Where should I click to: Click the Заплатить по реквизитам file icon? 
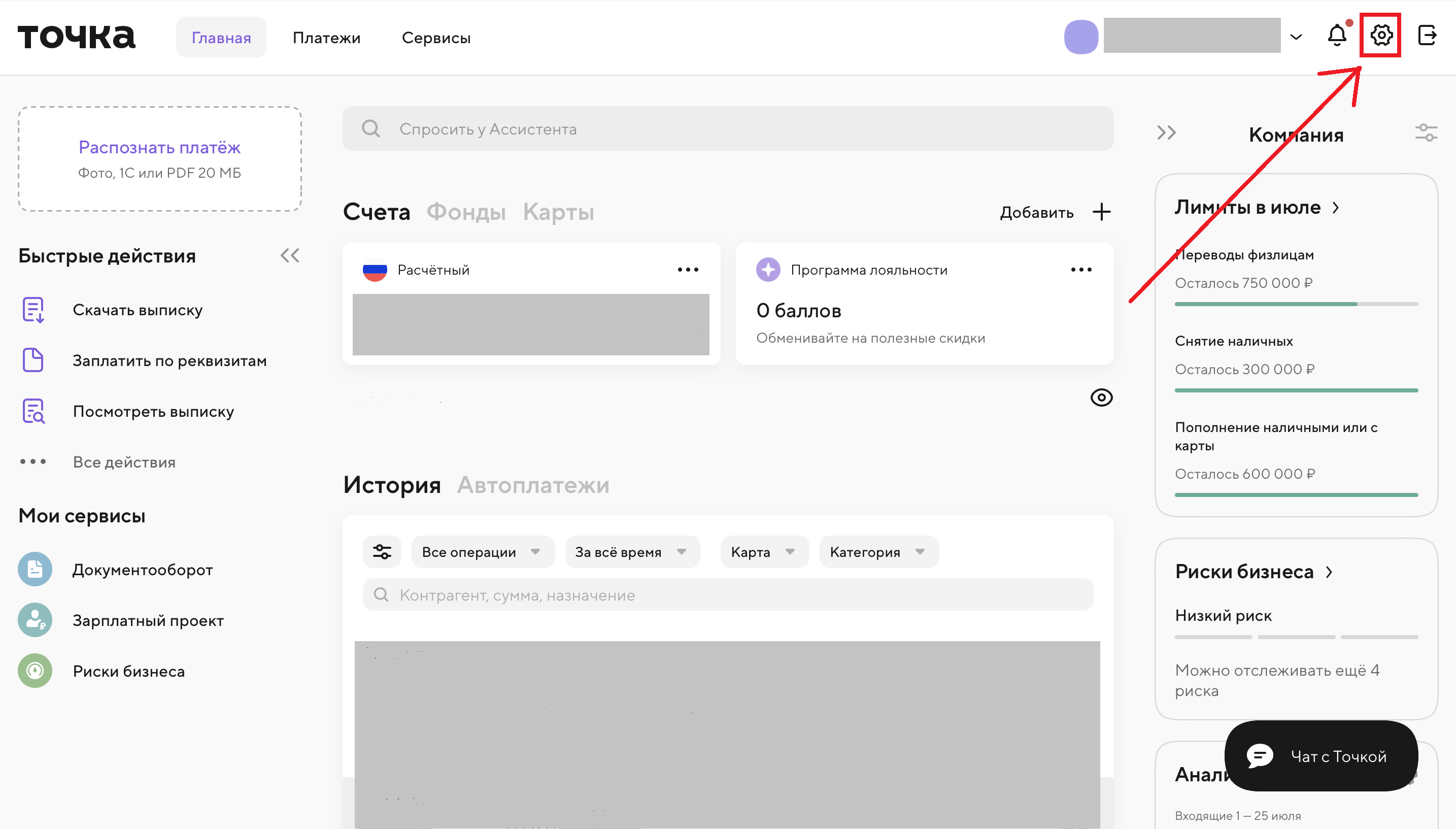(x=33, y=360)
